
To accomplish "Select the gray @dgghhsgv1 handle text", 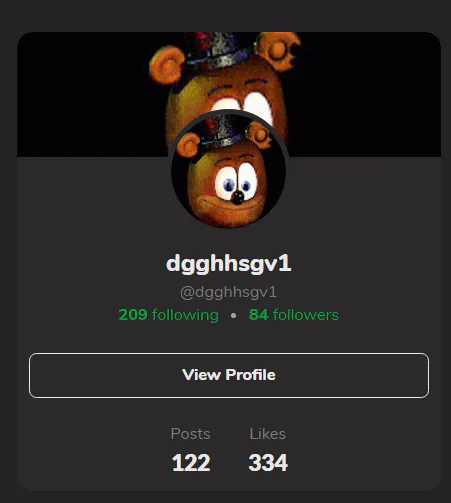I will [229, 292].
